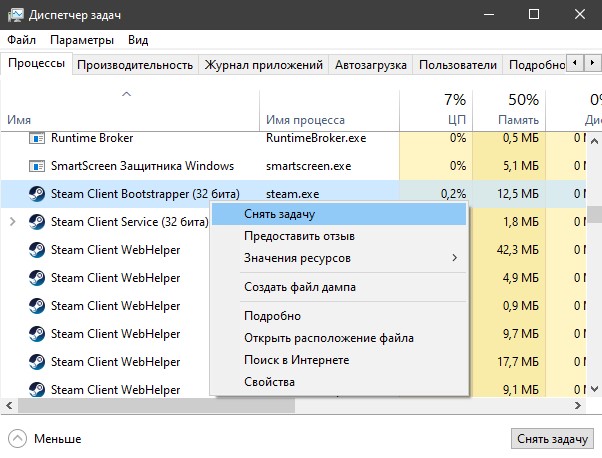Click vertical scrollbar down arrow

pyautogui.click(x=594, y=389)
